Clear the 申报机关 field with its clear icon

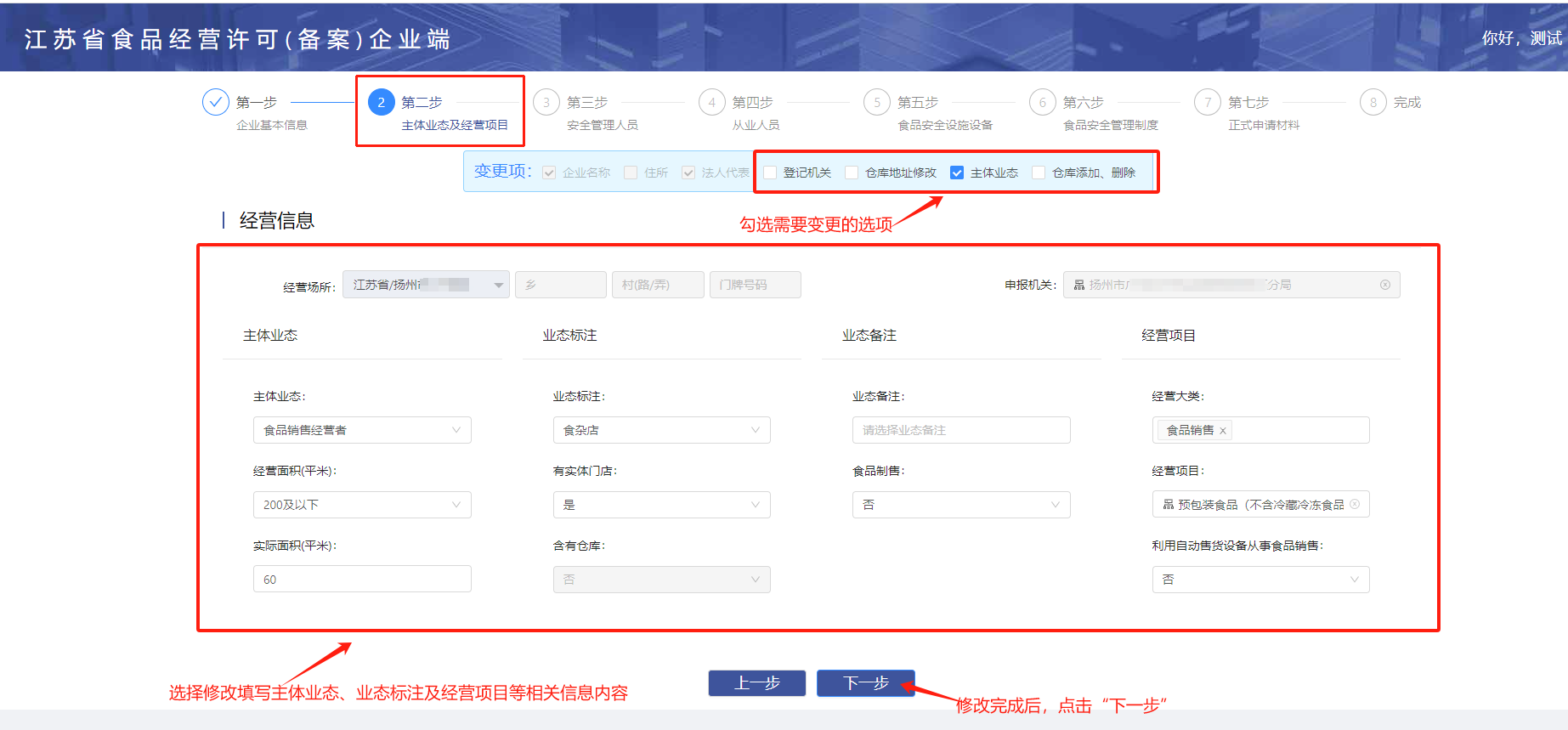tap(1384, 285)
